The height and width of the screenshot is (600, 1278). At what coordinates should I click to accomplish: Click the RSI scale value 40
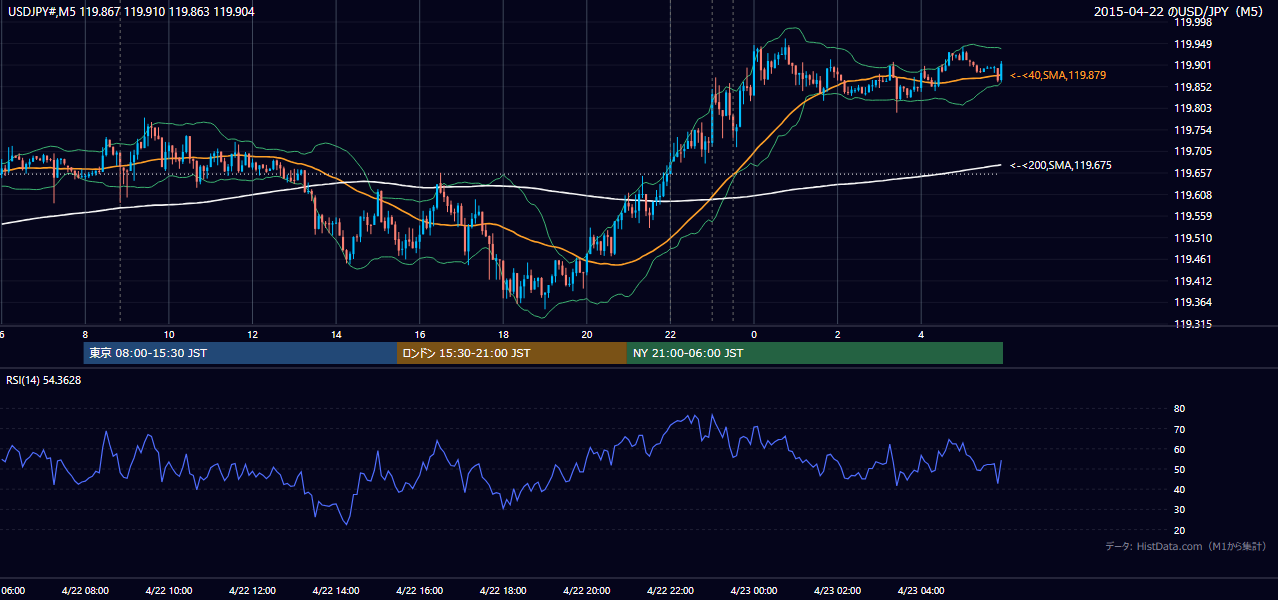pos(1179,489)
